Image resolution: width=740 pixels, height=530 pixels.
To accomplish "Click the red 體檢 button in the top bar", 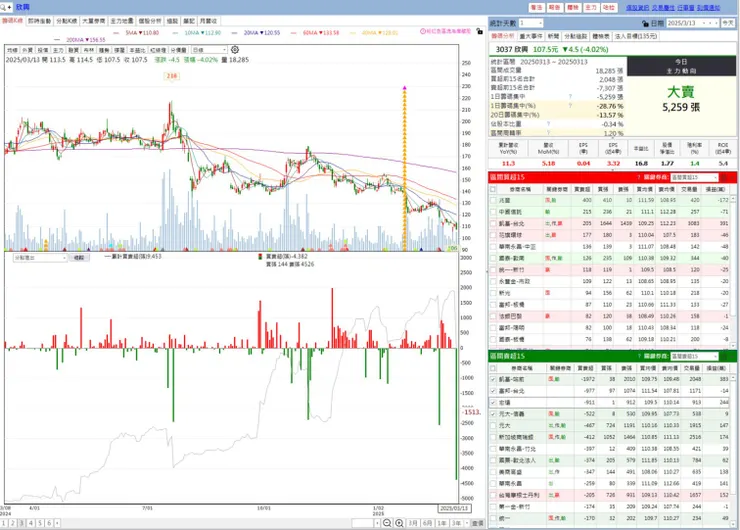I will coord(572,8).
